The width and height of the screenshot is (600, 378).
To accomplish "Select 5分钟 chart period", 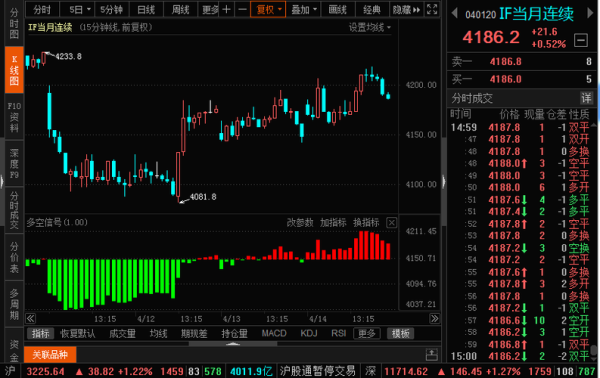I will pos(111,10).
